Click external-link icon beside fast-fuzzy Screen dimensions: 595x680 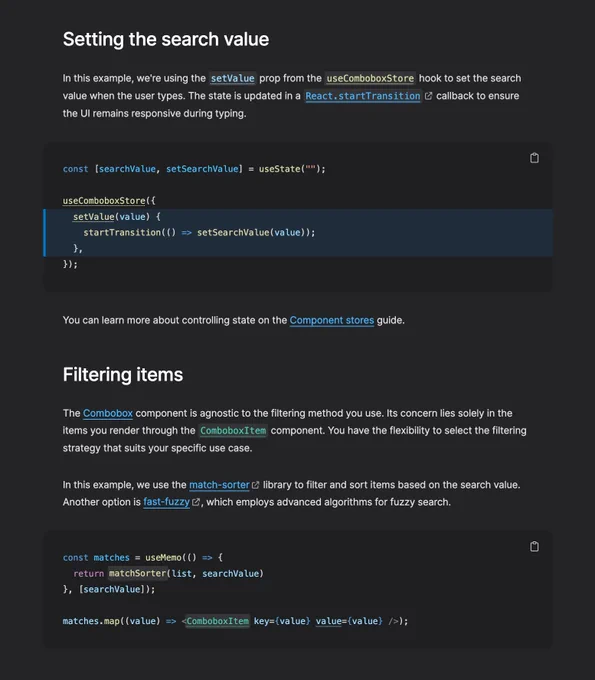click(x=196, y=502)
